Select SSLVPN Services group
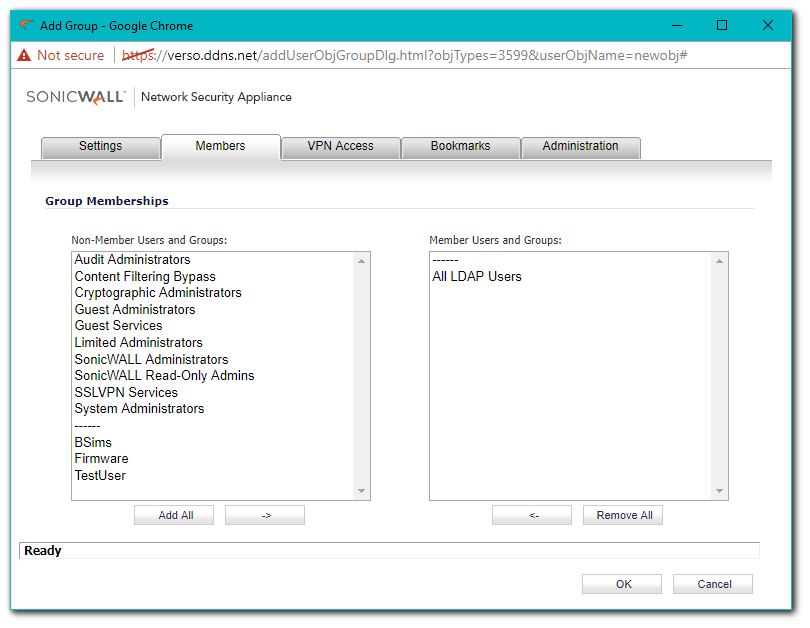Viewport: 810px width, 628px height. click(x=126, y=393)
